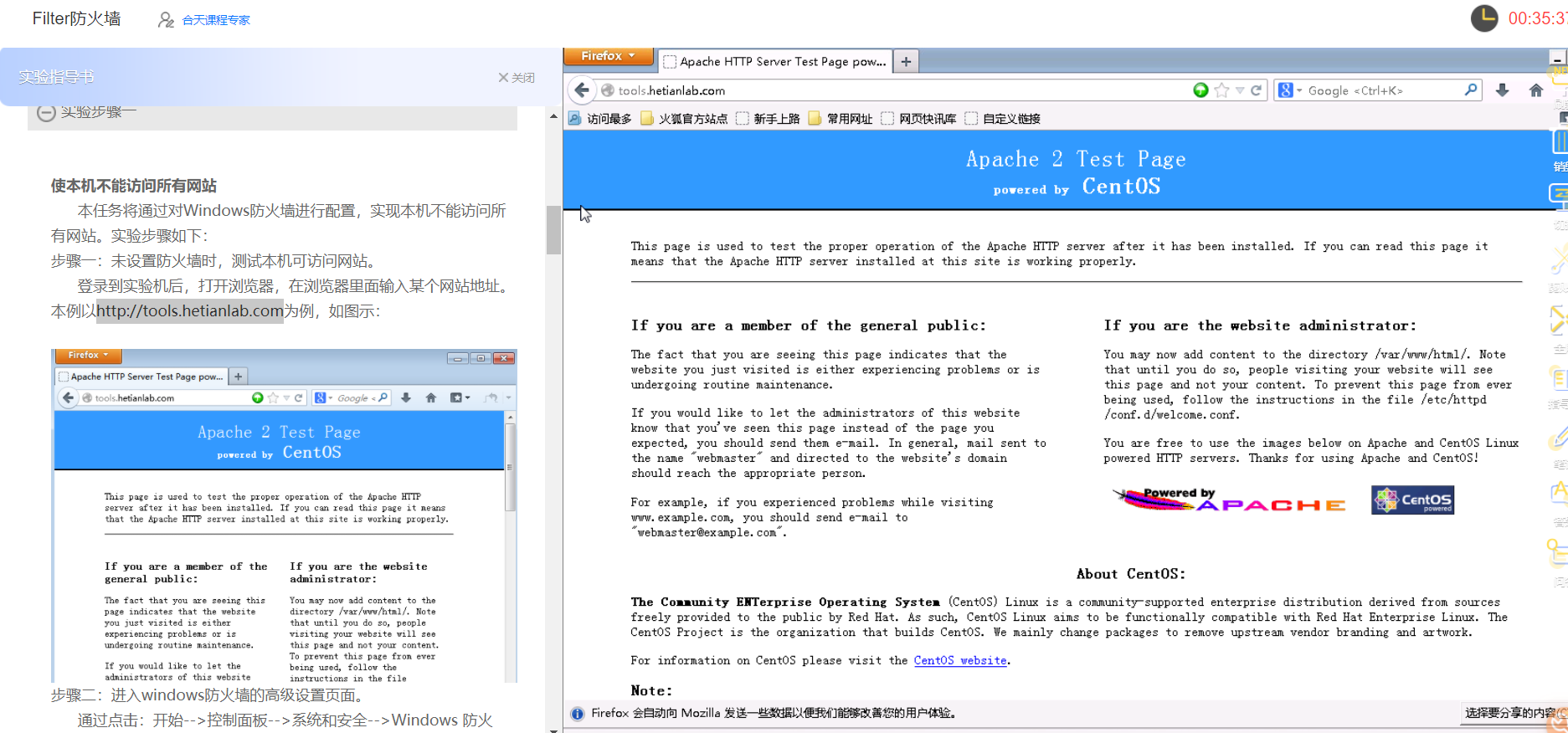
Task: Open the http://tools.hetianlab.com link in instructions
Action: click(x=190, y=310)
